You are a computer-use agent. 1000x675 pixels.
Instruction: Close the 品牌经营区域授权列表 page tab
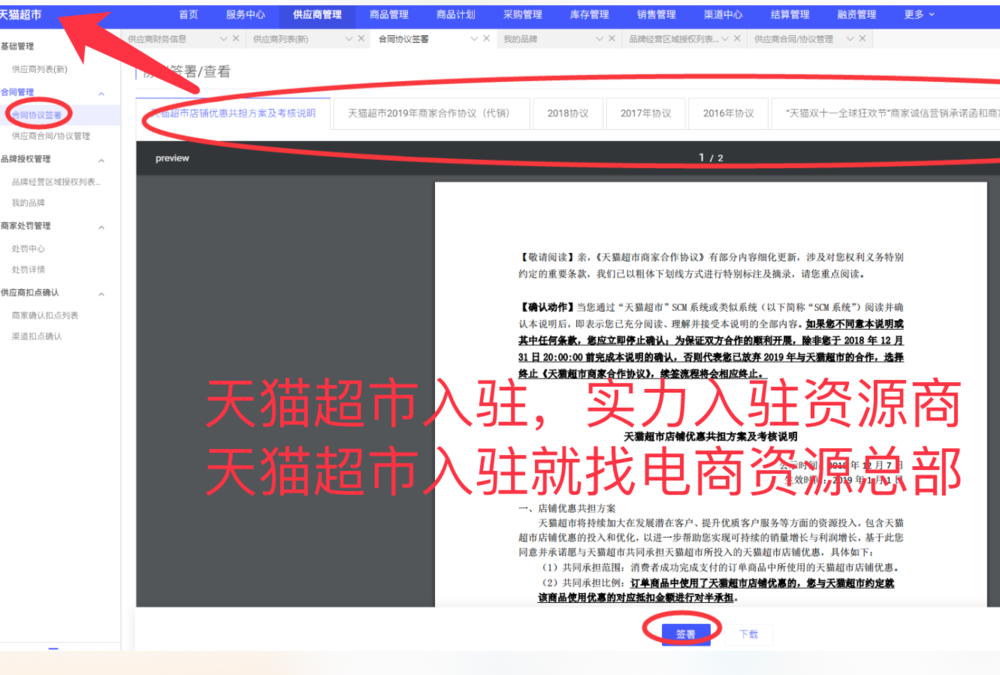[x=737, y=39]
